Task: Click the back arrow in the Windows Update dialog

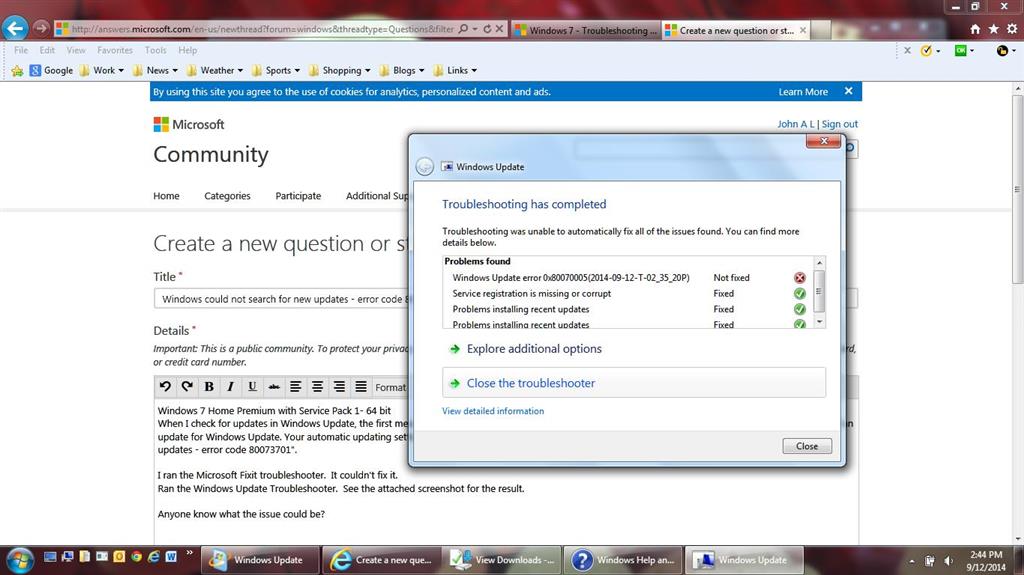Action: coord(424,167)
